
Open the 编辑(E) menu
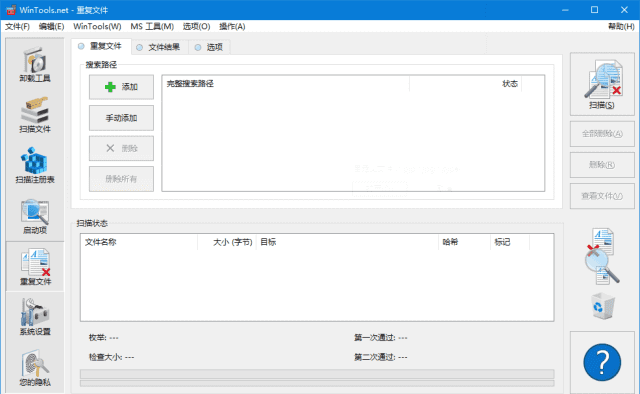tap(51, 27)
